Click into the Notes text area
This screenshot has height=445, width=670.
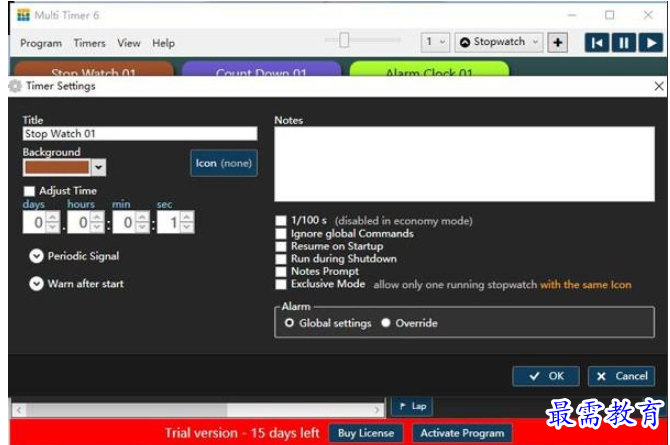(464, 164)
